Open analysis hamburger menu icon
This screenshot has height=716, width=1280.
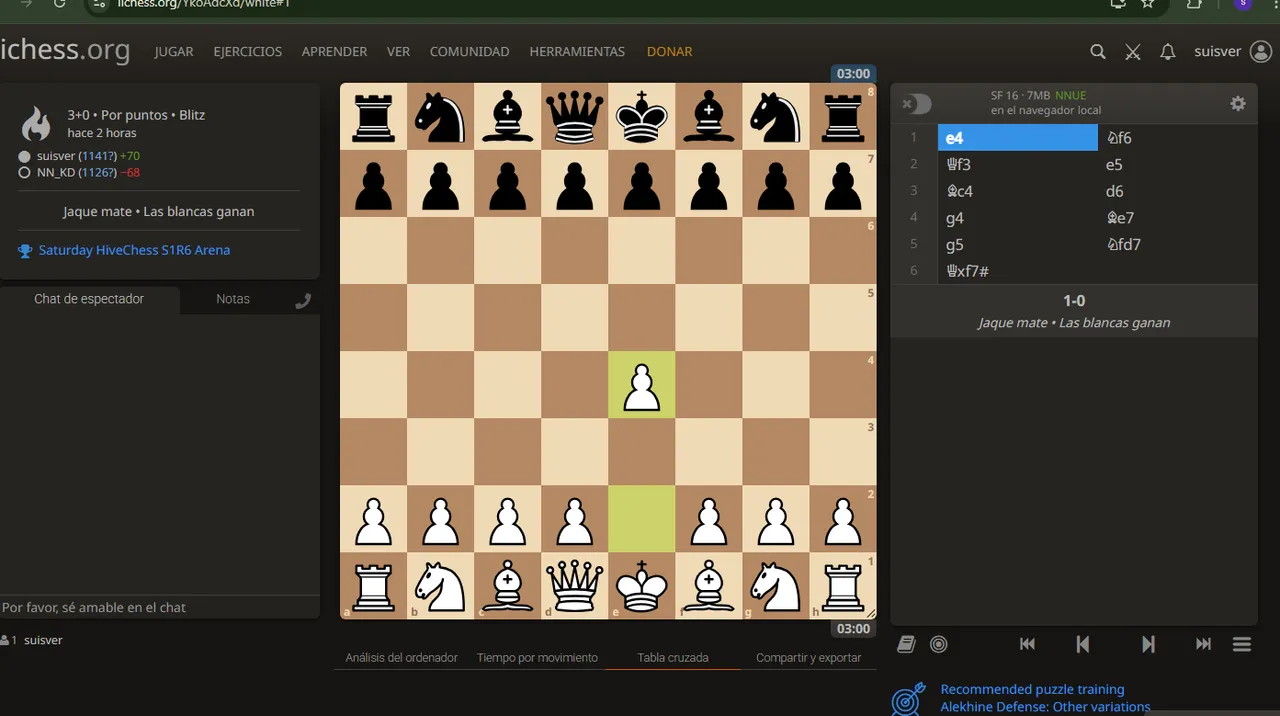(x=1242, y=644)
